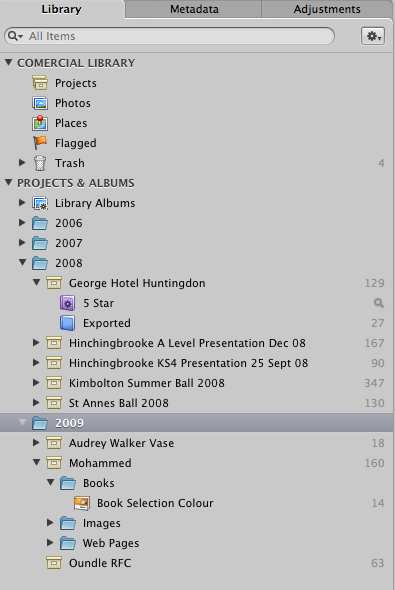Expand the 2006 folder

click(22, 222)
